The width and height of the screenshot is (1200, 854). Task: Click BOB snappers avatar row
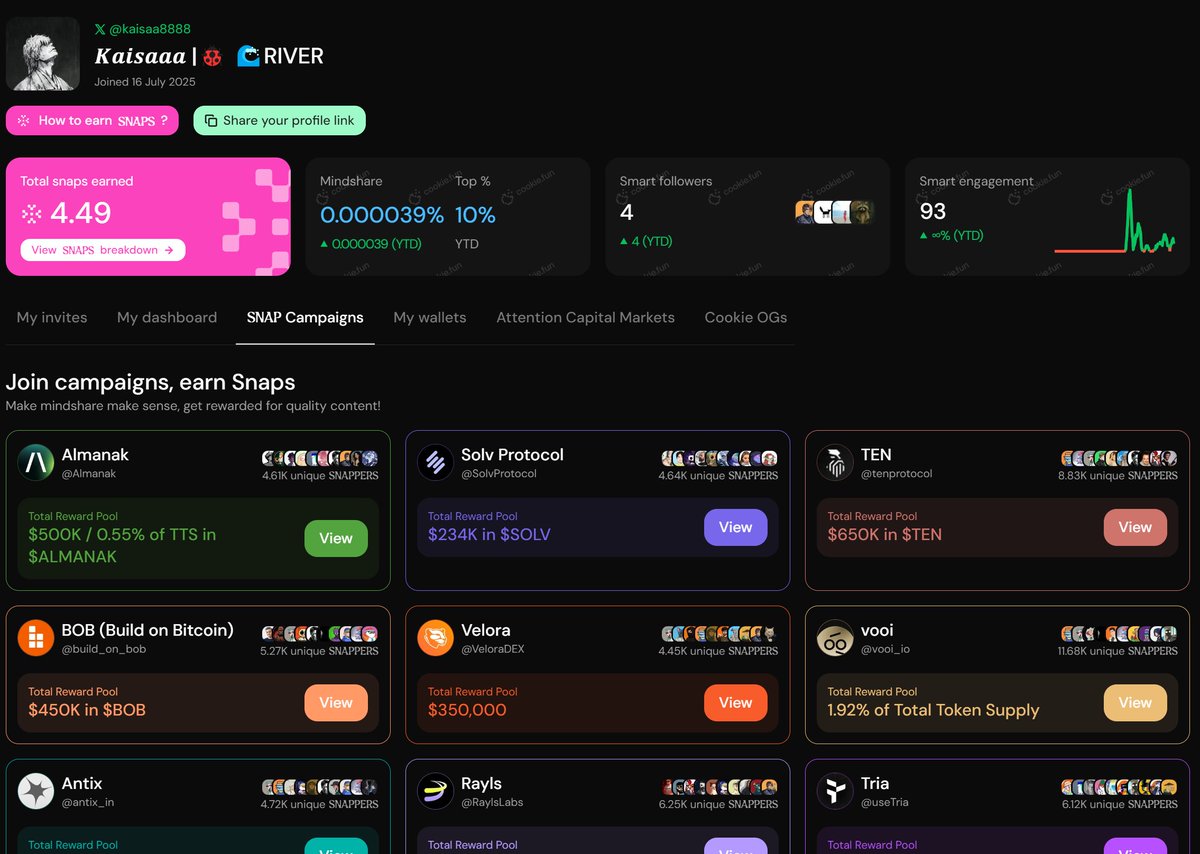(x=320, y=633)
